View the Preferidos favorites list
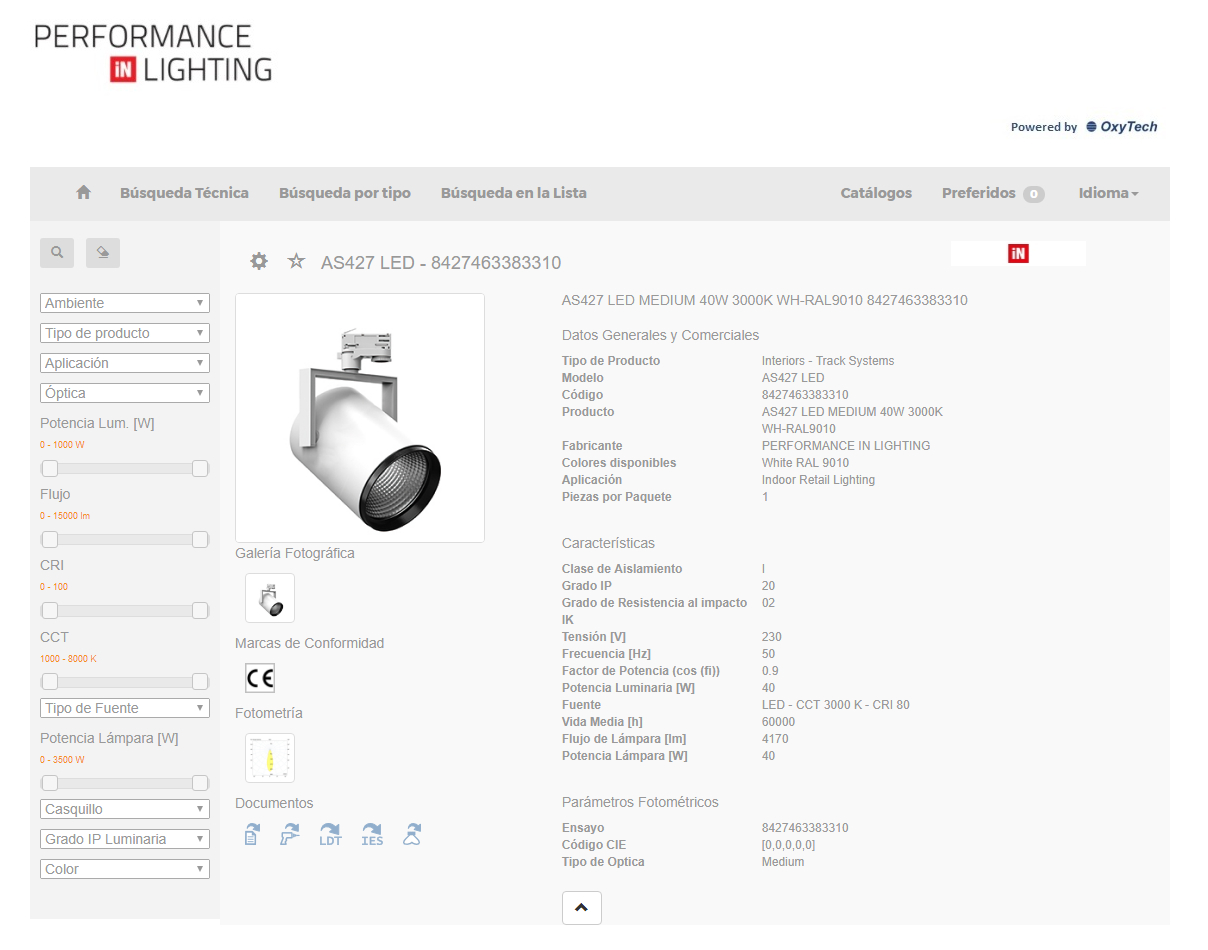Screen dimensions: 1208x950 tap(992, 193)
